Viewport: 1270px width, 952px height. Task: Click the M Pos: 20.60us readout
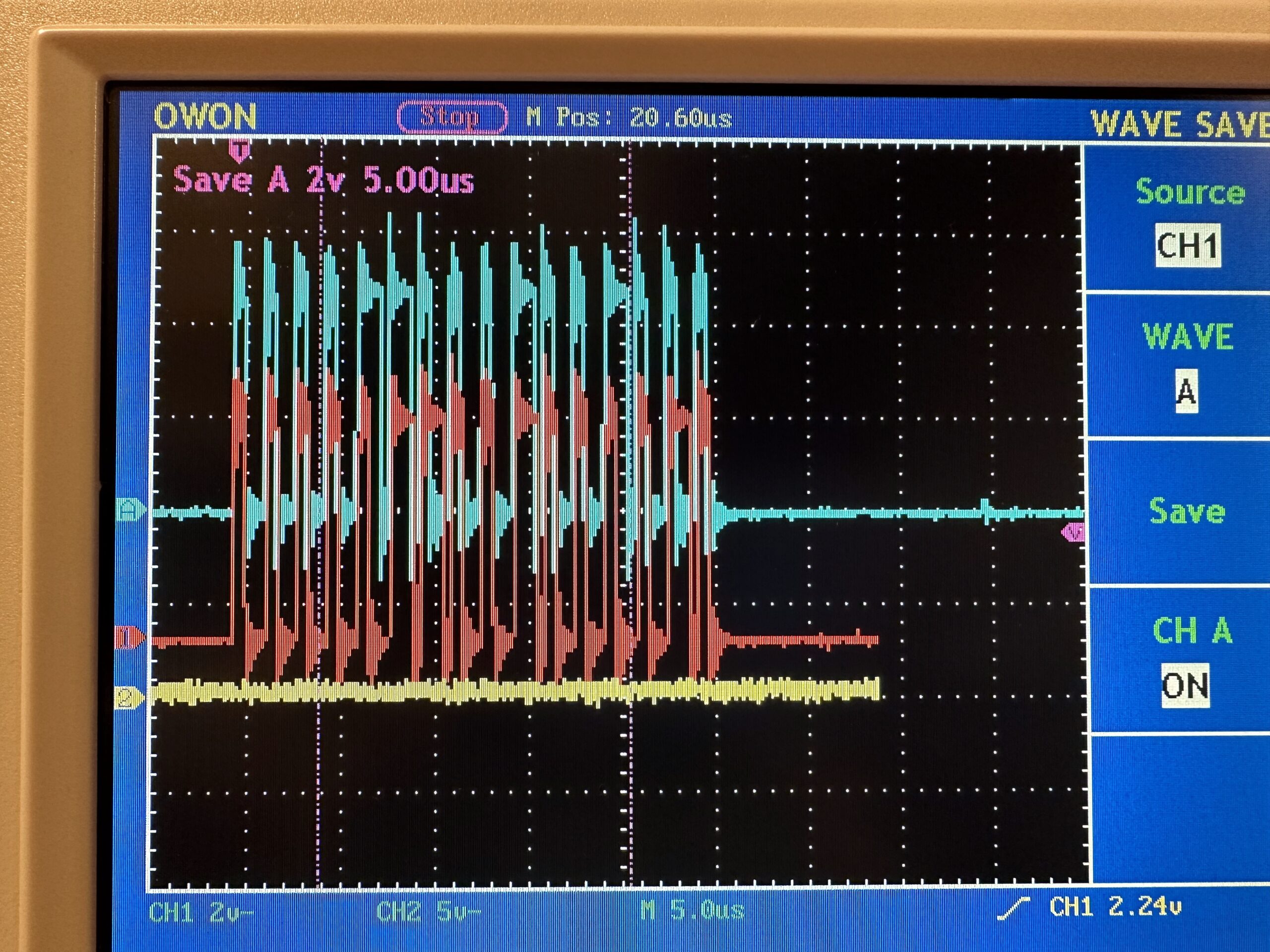629,118
